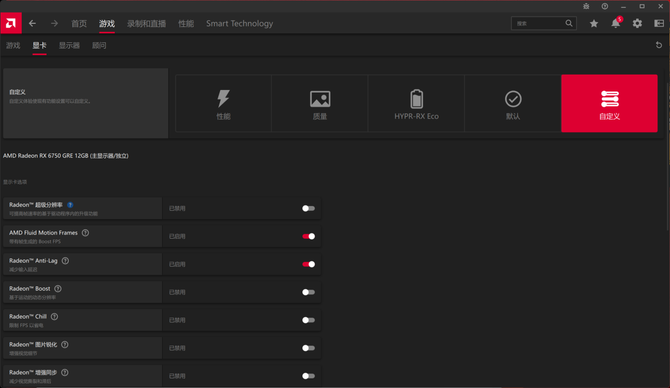Open help for AMD Fluid Motion Frames
The image size is (670, 388).
pyautogui.click(x=85, y=233)
